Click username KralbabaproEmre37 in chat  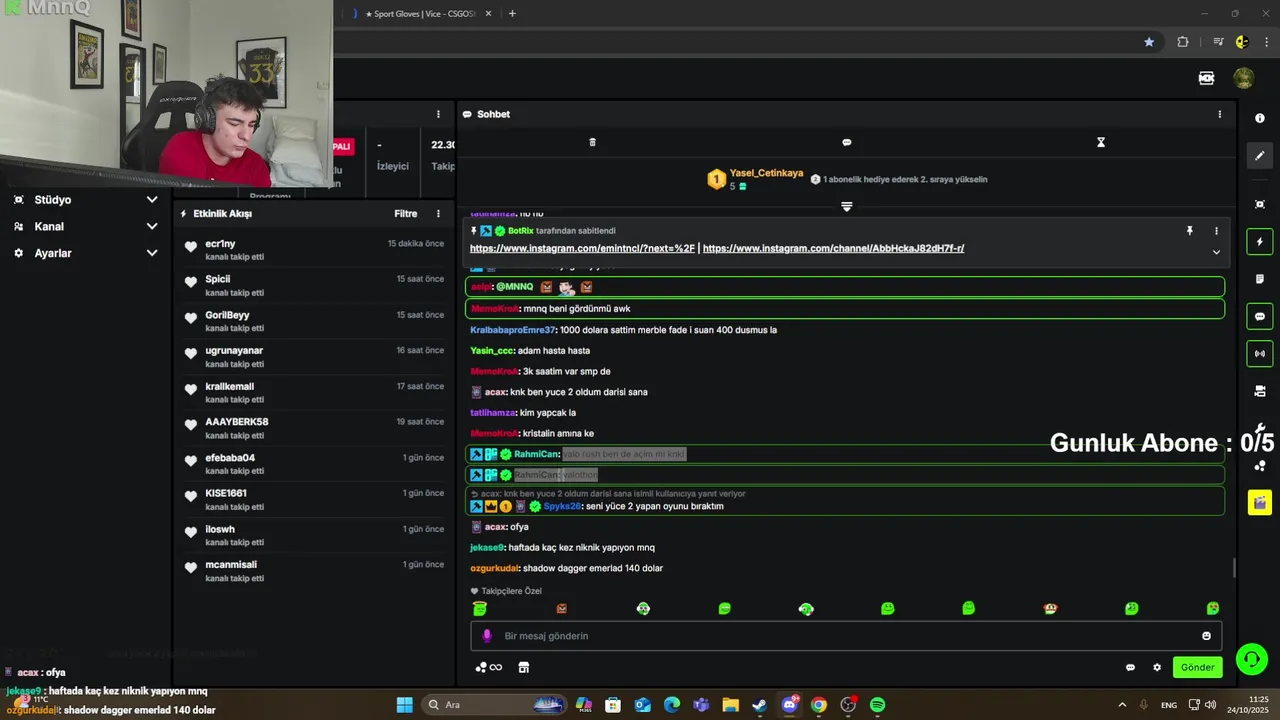[x=512, y=330]
